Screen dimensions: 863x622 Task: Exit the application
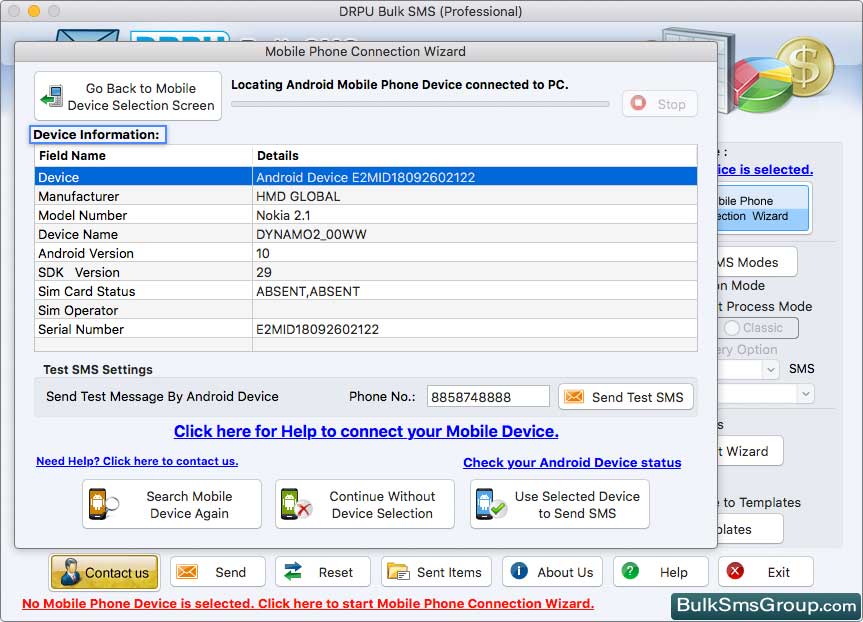pos(766,572)
